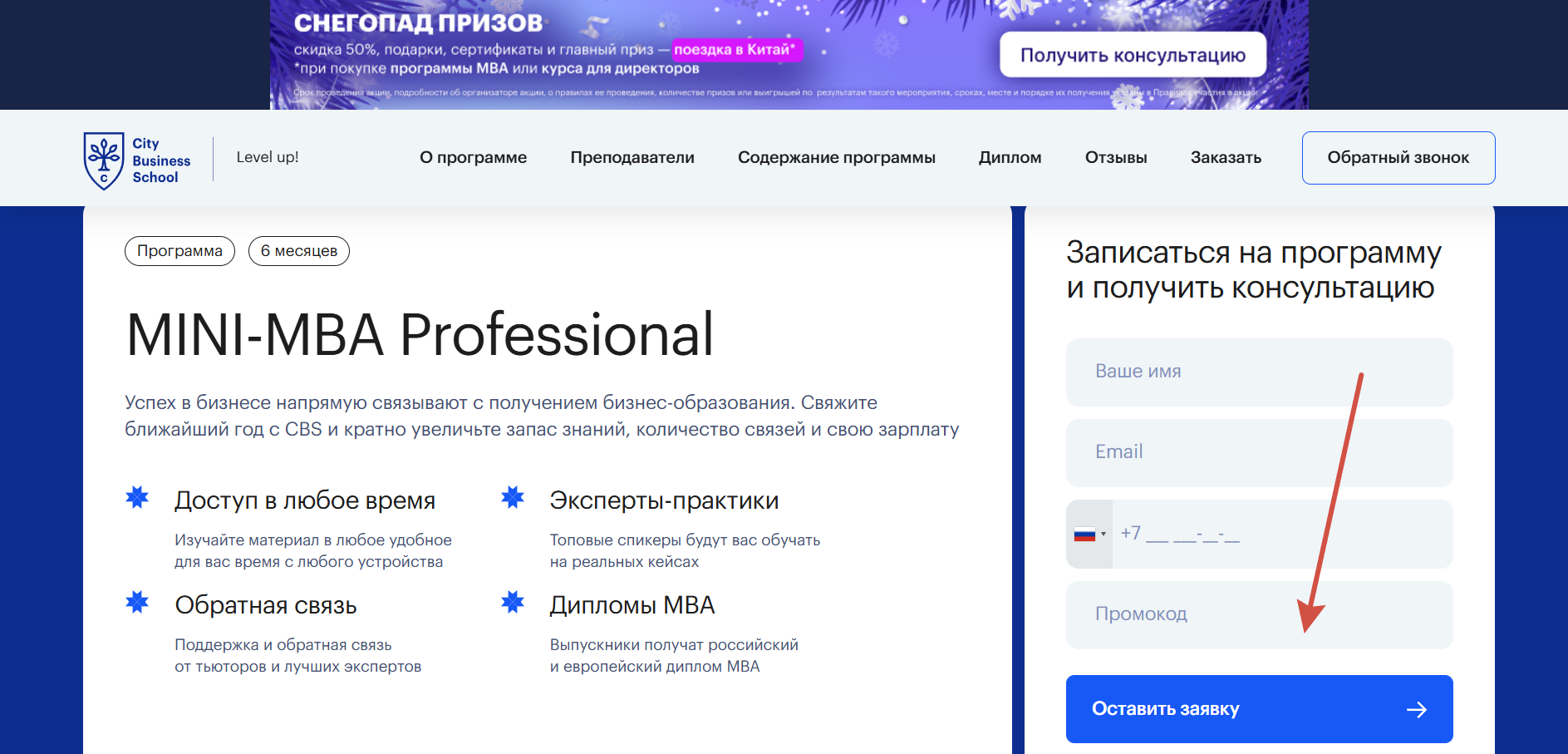Image resolution: width=1568 pixels, height=754 pixels.
Task: Click the blue star beside "Эксперты-практики"
Action: tap(513, 497)
